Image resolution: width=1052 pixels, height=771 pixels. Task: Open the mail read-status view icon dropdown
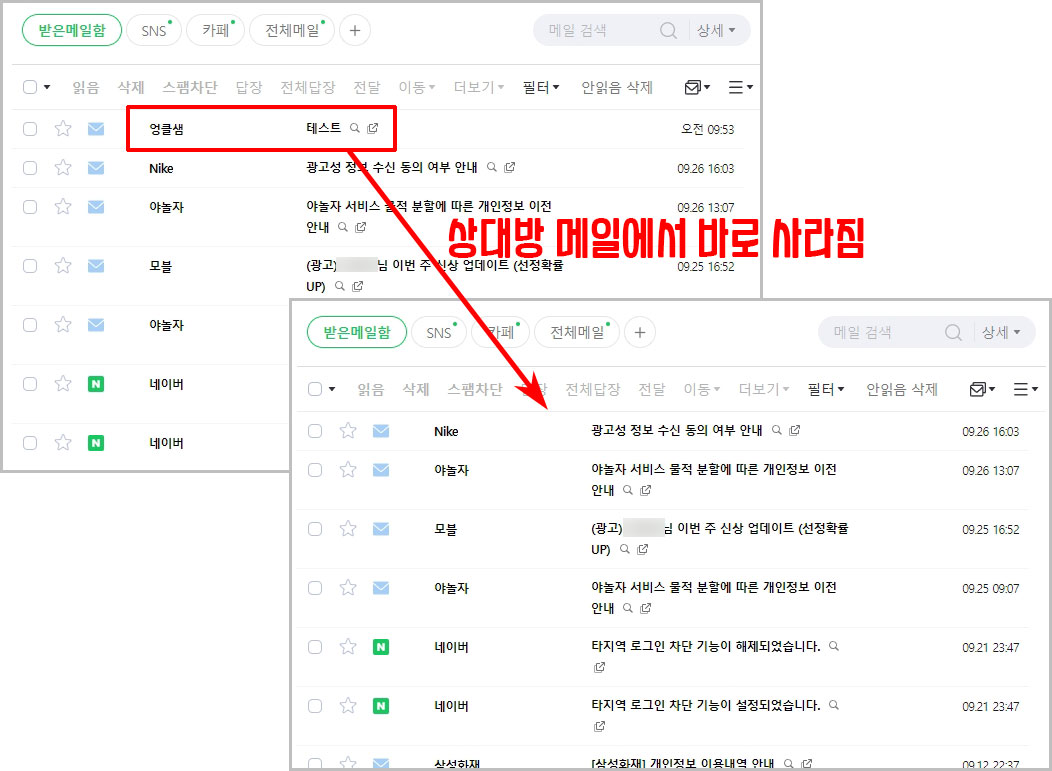695,87
